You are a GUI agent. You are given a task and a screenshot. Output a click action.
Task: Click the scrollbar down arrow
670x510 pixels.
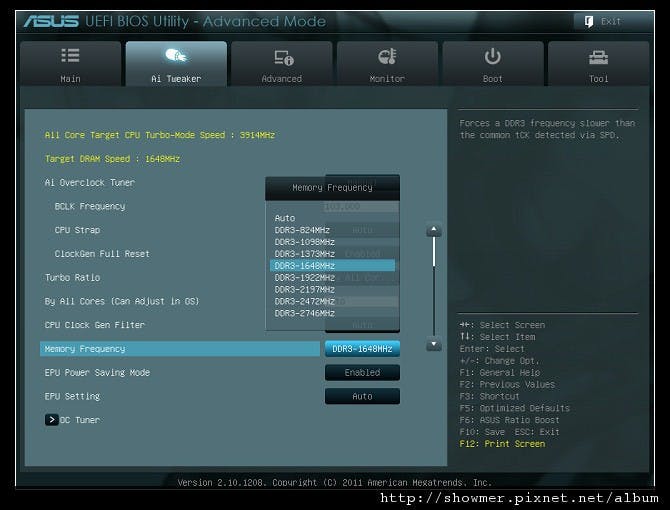434,344
